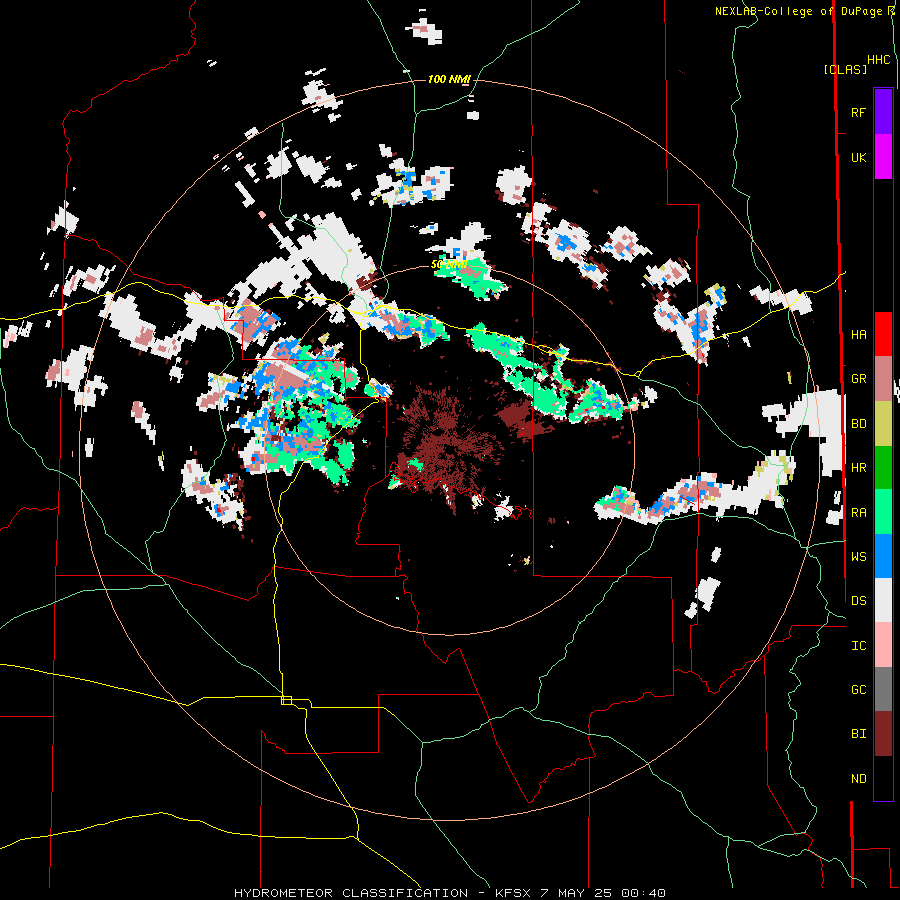Click the light pink IC legend swatch
This screenshot has width=900, height=900.
tap(883, 645)
